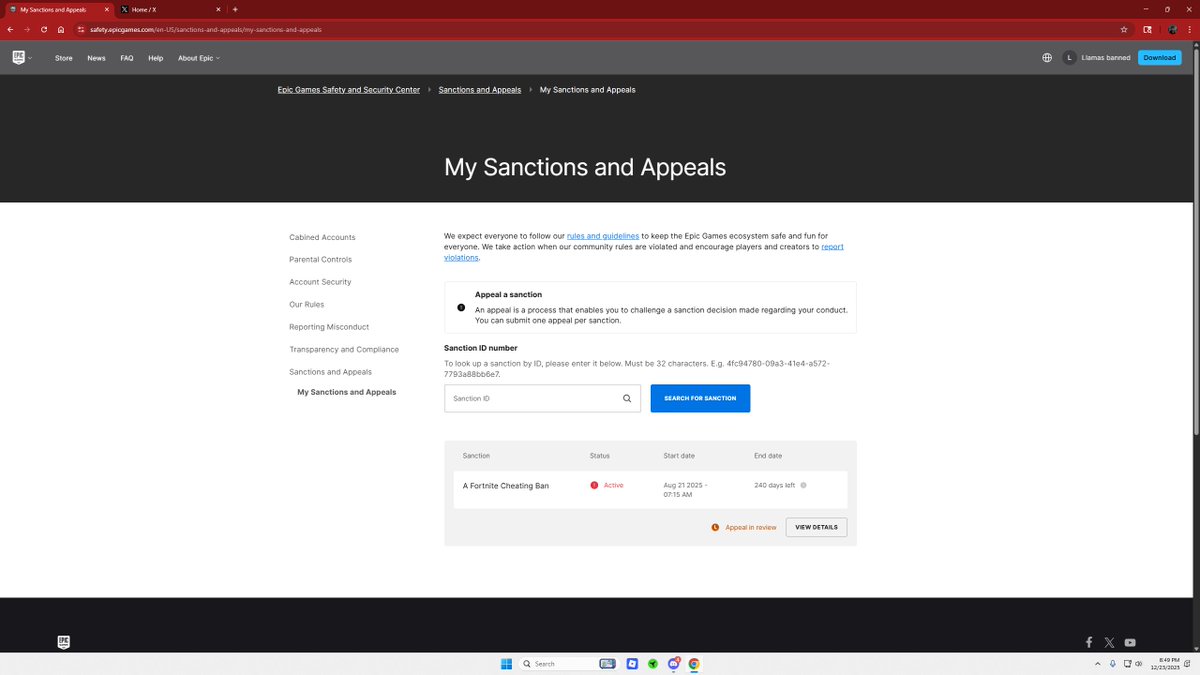This screenshot has height=675, width=1200.
Task: Open Discord from the taskbar
Action: (x=673, y=664)
